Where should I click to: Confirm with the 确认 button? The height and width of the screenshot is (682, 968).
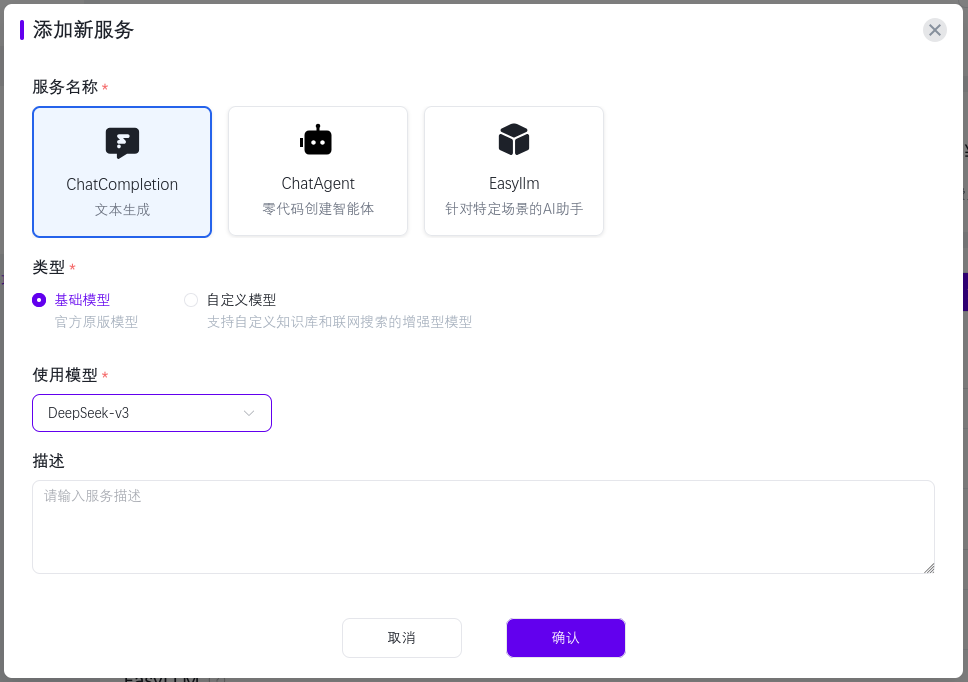coord(565,638)
